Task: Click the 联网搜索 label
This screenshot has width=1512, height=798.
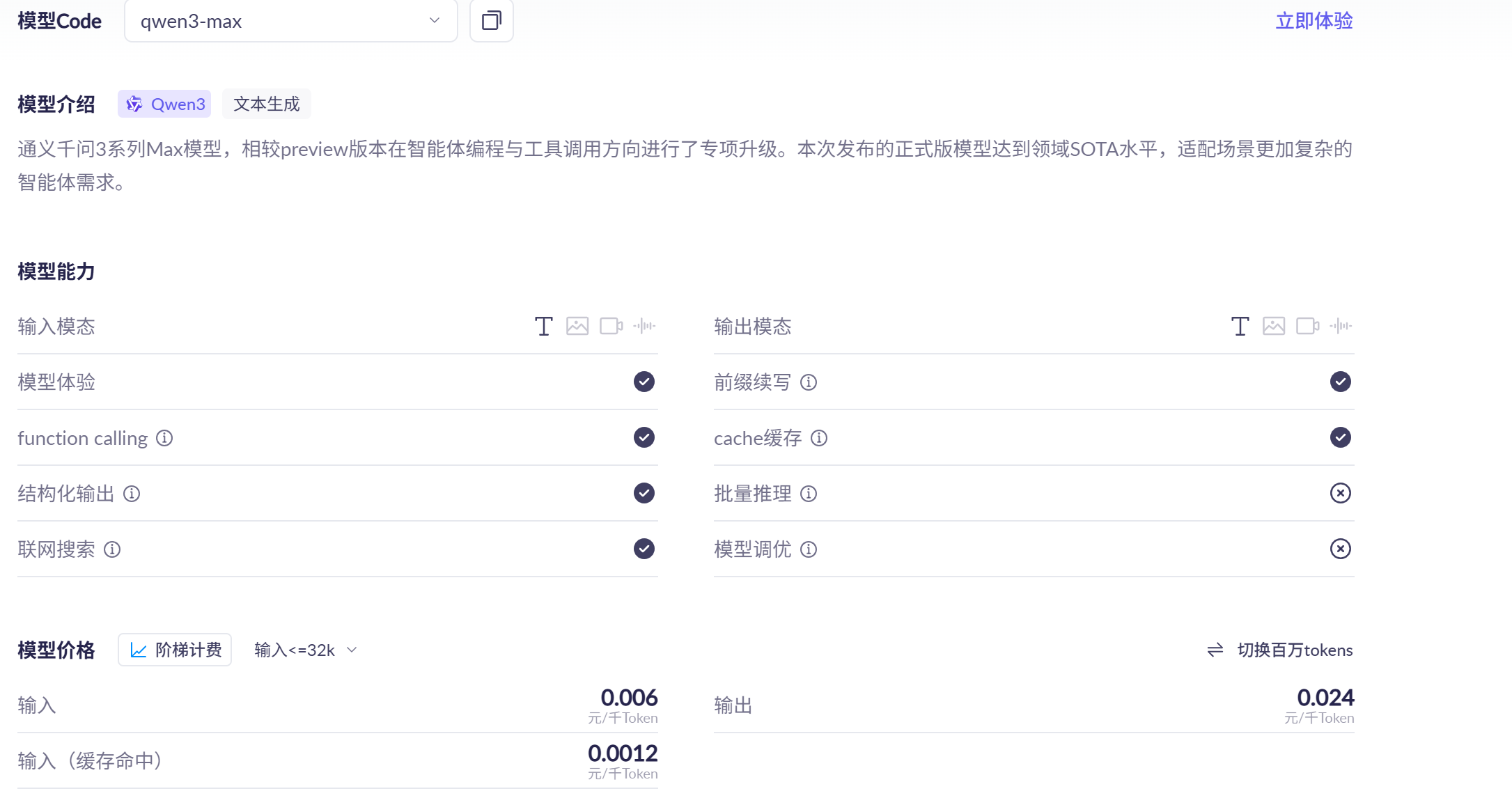Action: (x=56, y=549)
